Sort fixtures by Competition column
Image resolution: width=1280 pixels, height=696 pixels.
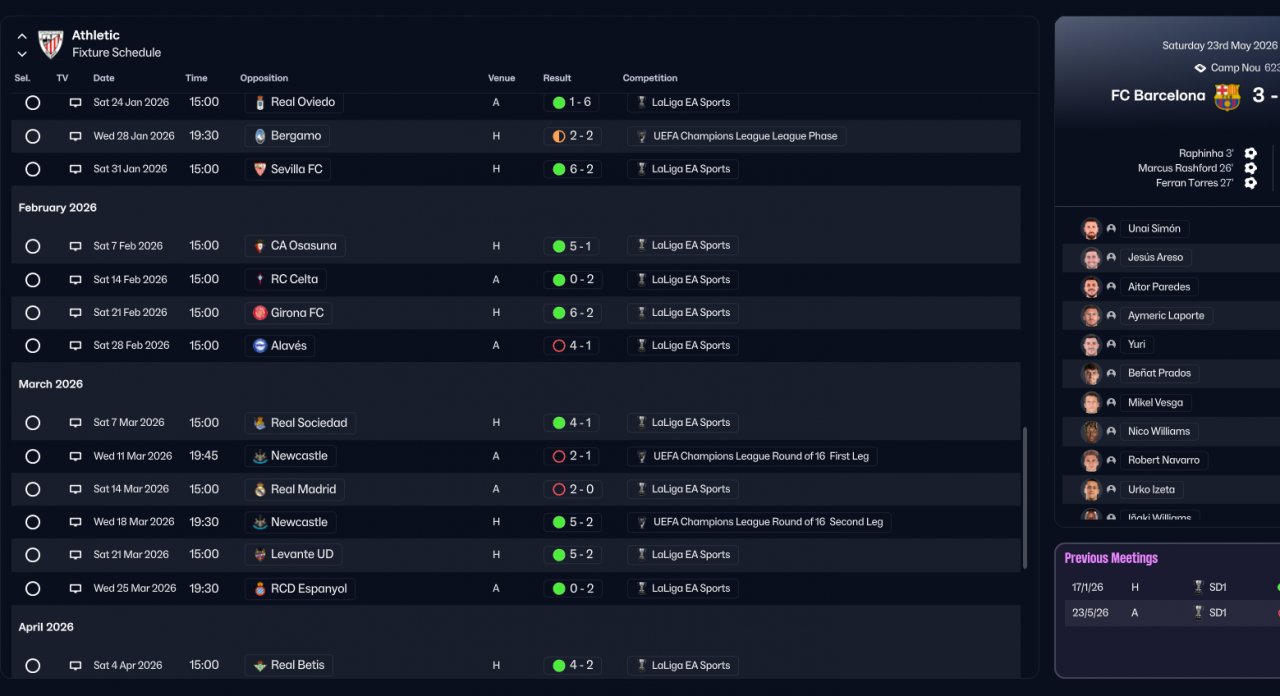point(650,78)
